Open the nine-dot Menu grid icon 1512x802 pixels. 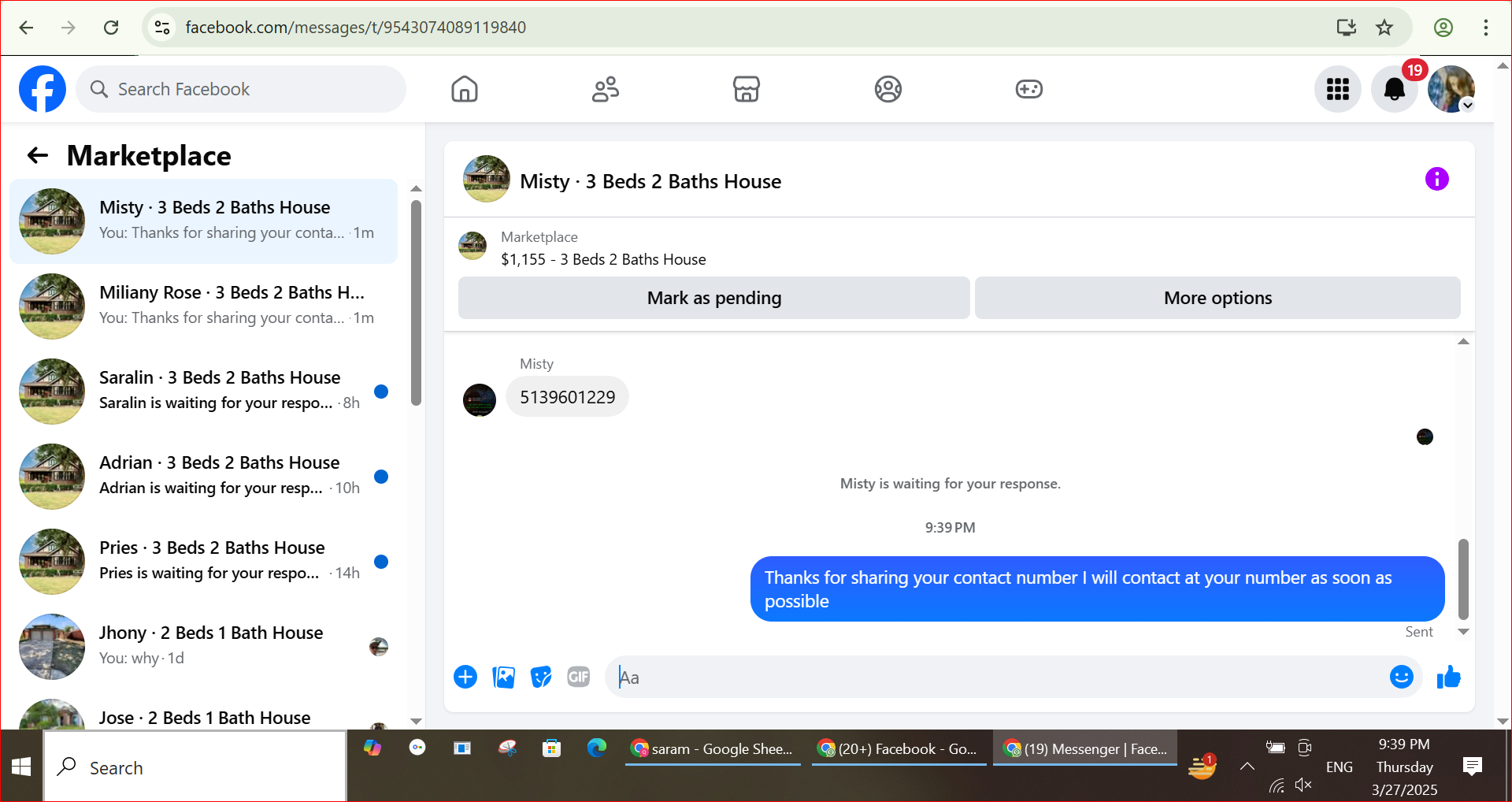(1338, 89)
